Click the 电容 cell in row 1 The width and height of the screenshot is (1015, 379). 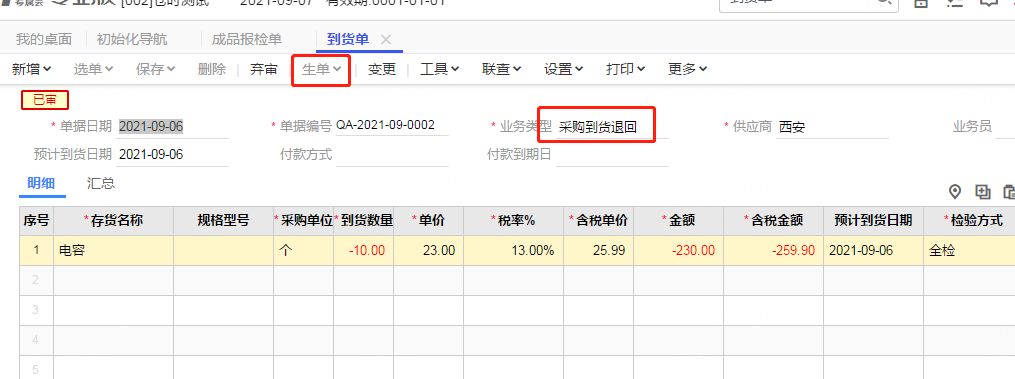[113, 250]
